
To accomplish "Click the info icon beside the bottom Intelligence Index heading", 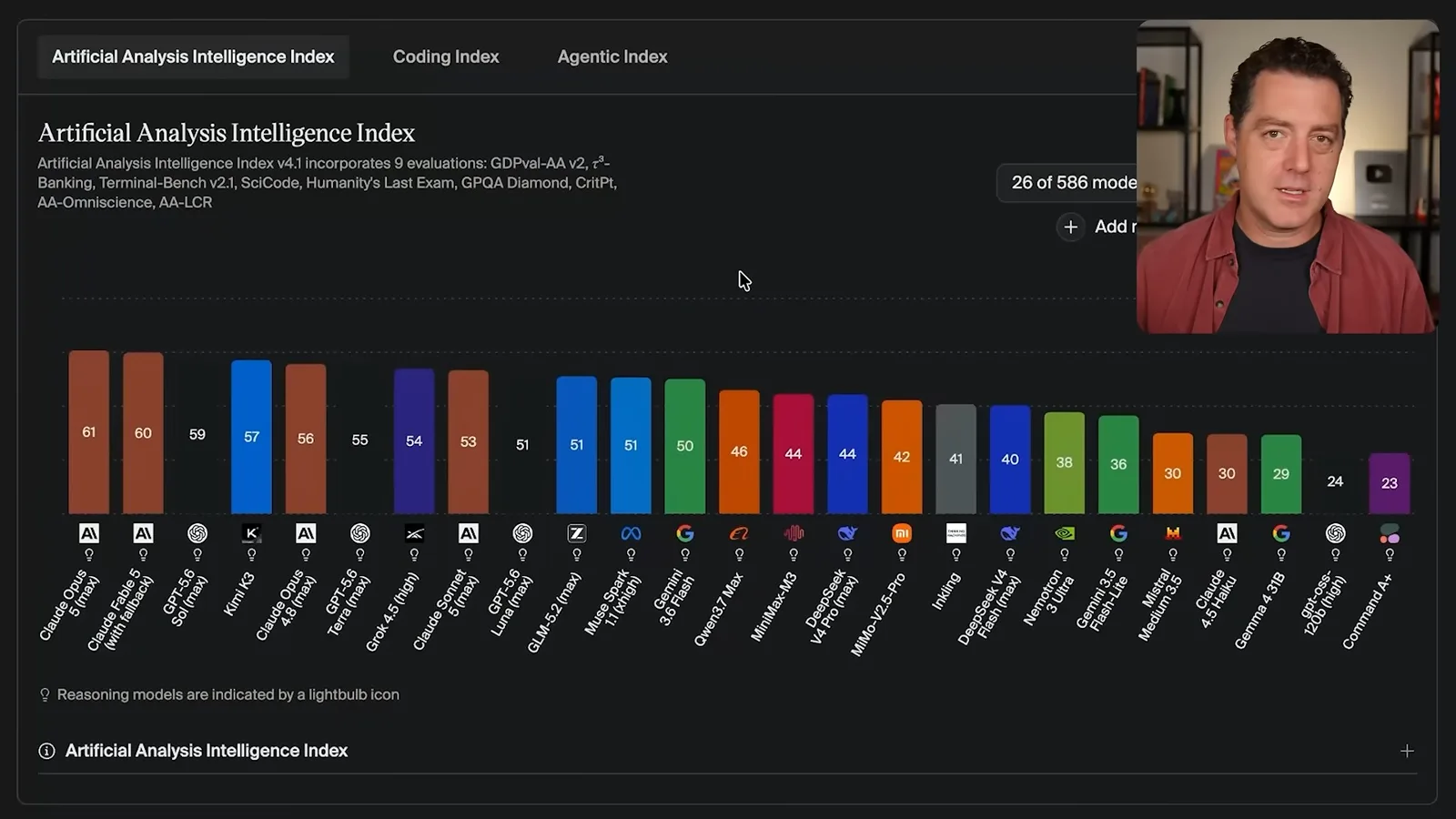I will [x=46, y=751].
